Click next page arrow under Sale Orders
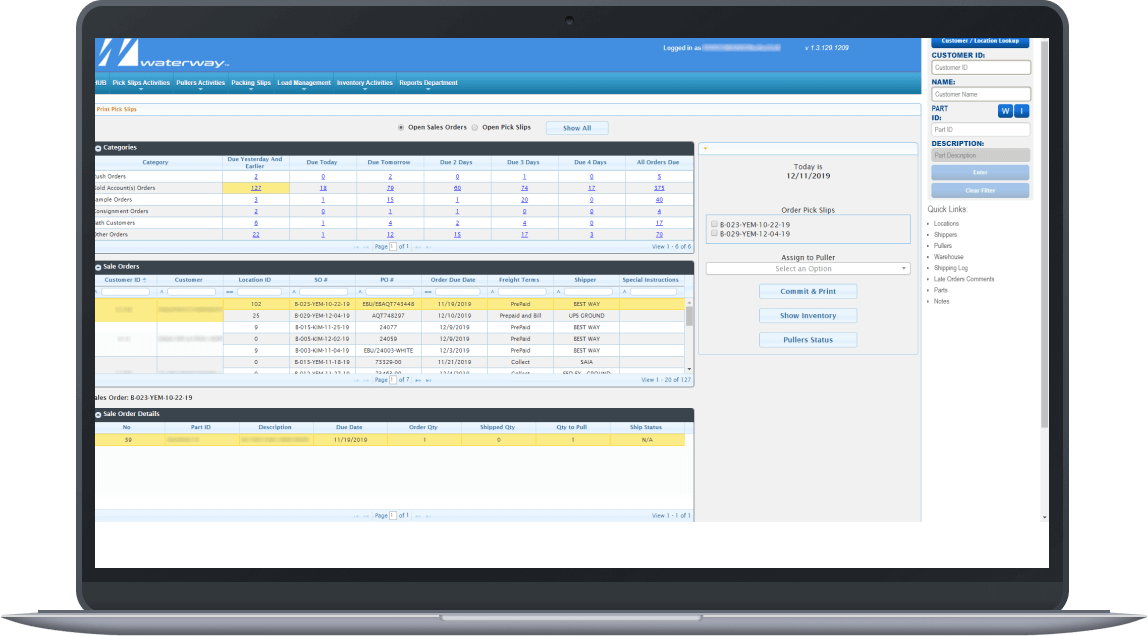This screenshot has width=1148, height=636. tap(417, 381)
